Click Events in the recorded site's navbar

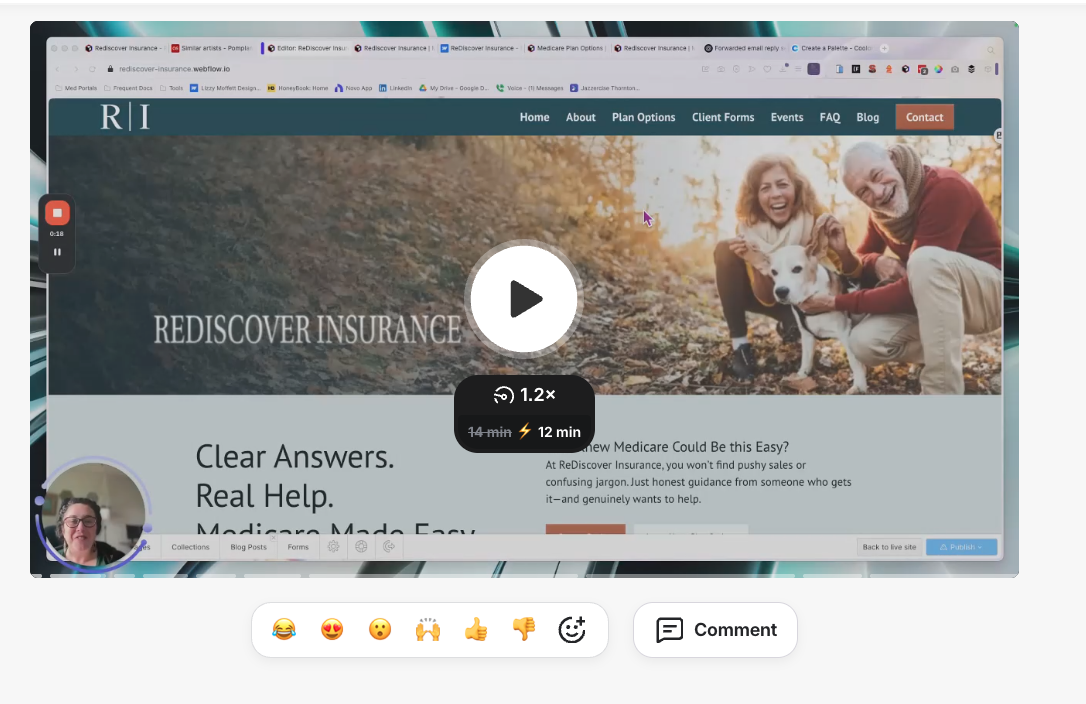[787, 117]
